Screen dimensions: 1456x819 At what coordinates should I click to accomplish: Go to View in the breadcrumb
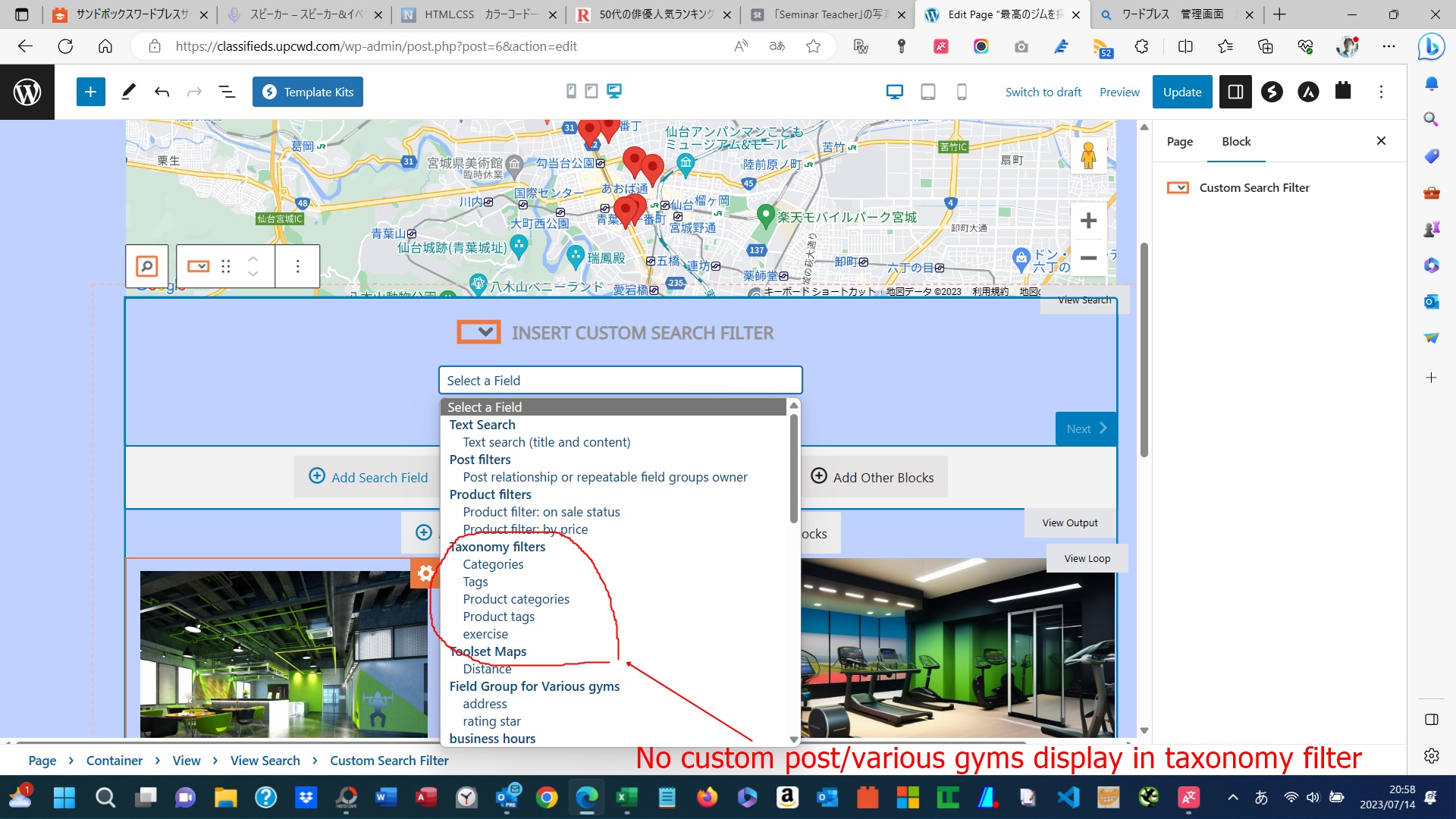point(187,761)
